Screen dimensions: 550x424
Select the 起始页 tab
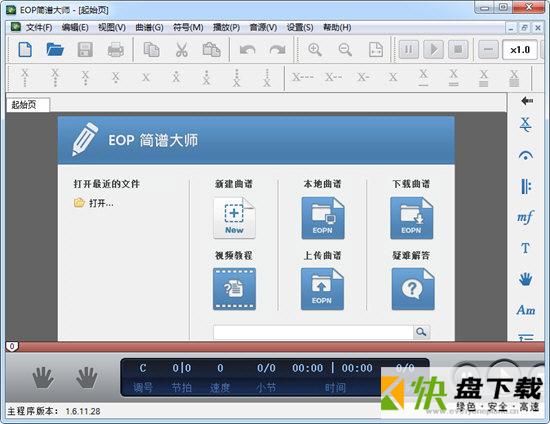coord(28,105)
